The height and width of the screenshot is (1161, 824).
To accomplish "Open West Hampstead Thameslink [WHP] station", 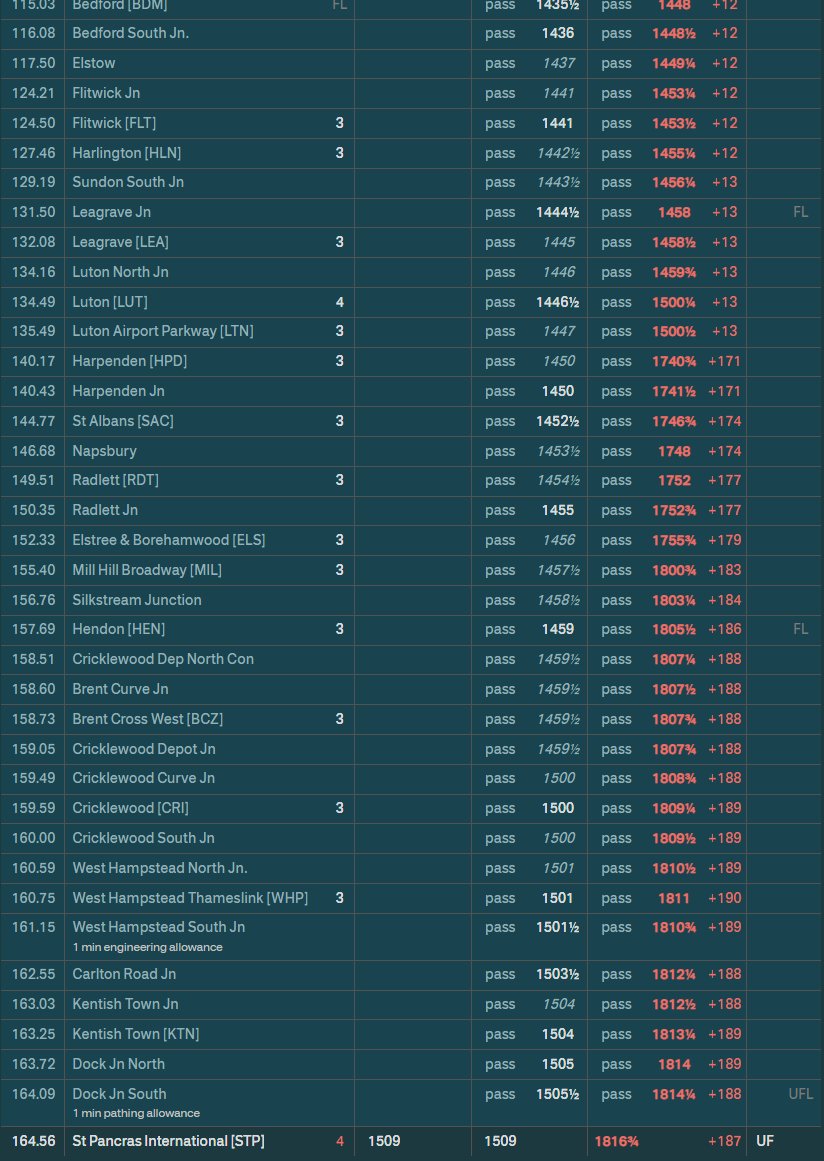I will click(x=190, y=898).
